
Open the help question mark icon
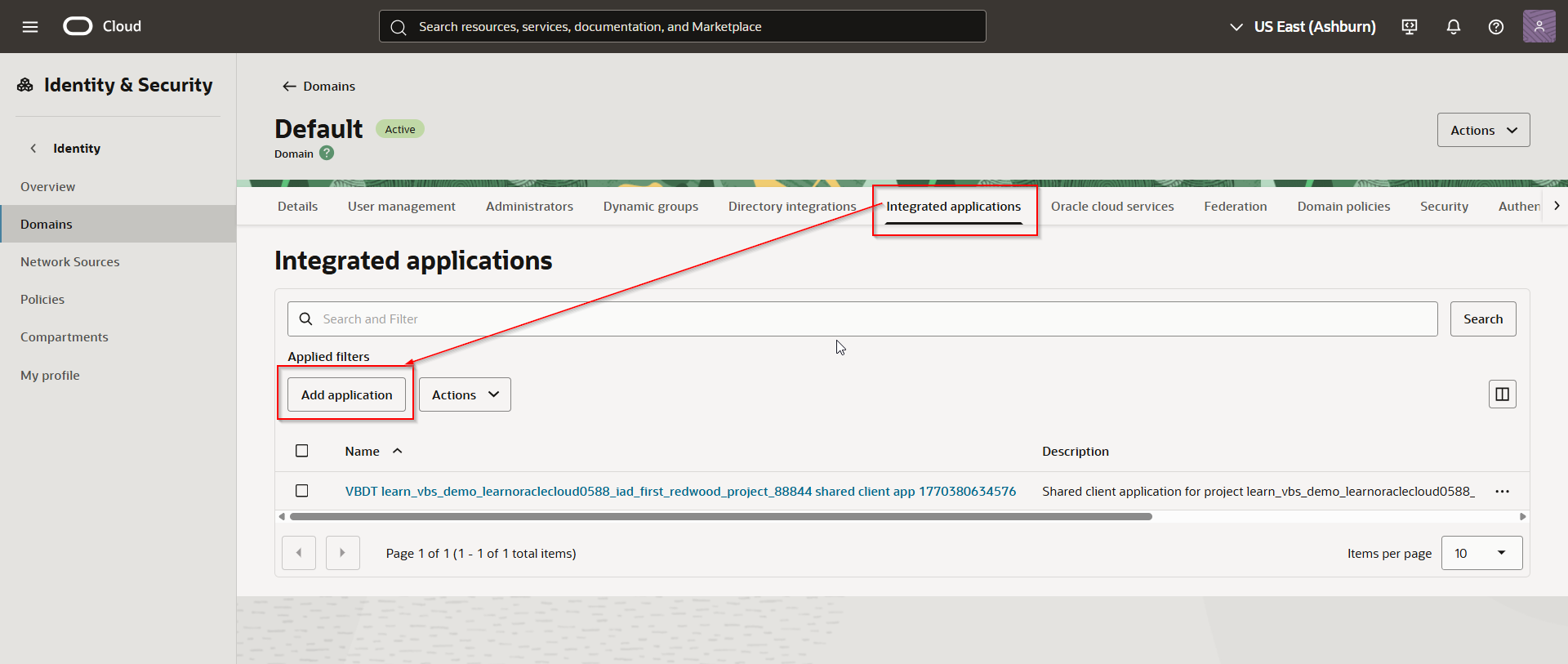[x=1495, y=27]
